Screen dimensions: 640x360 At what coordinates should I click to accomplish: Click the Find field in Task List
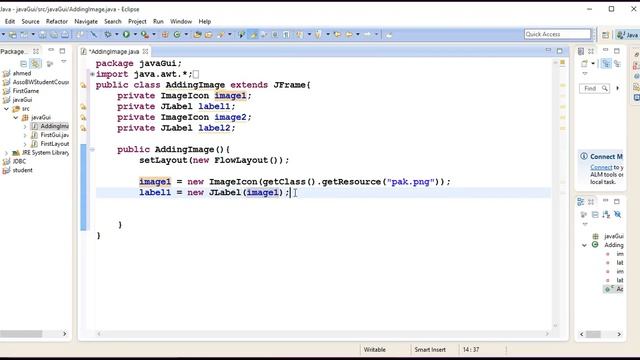594,89
